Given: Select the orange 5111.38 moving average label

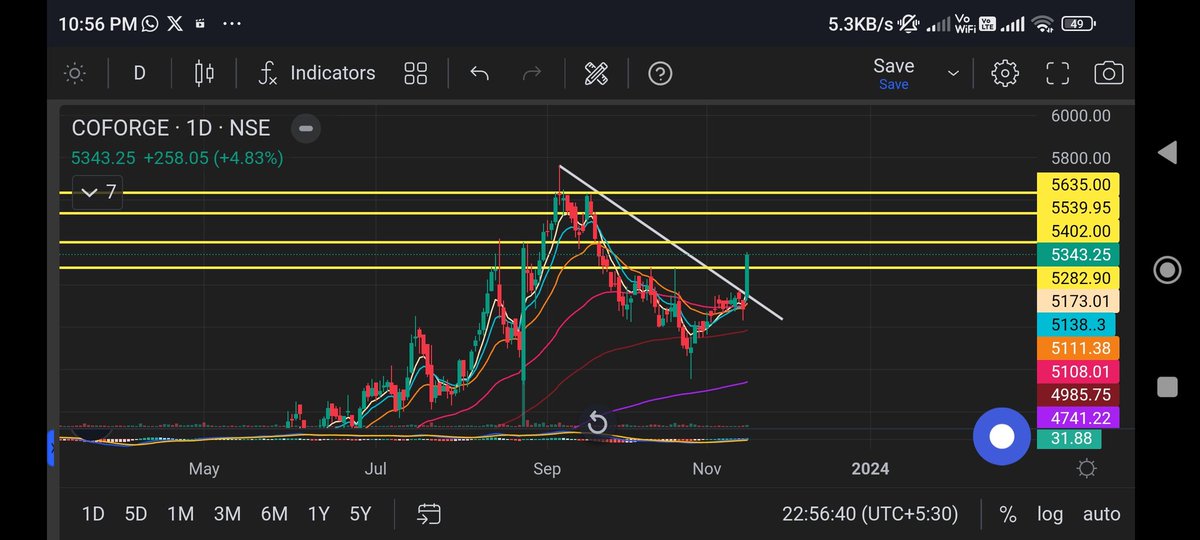Looking at the screenshot, I should (x=1080, y=348).
